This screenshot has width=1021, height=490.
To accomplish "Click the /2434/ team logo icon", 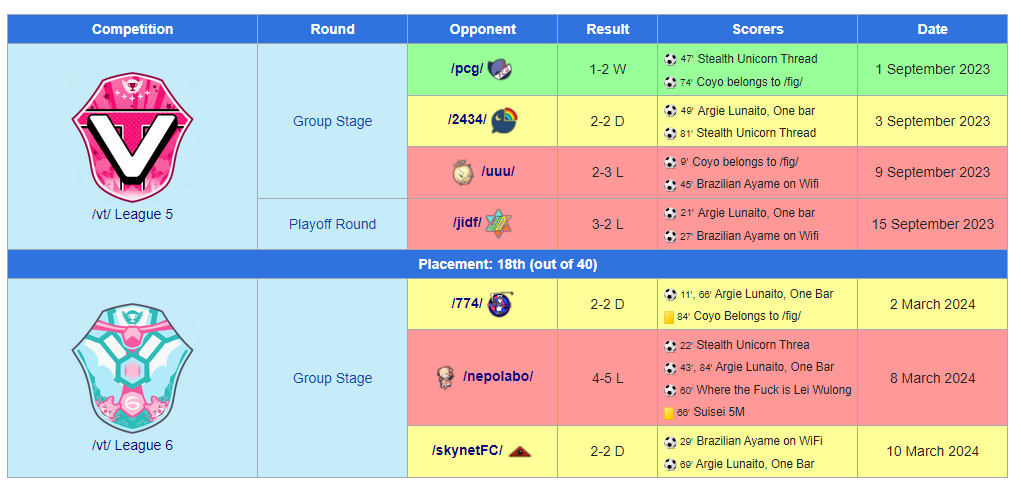I will click(x=504, y=120).
